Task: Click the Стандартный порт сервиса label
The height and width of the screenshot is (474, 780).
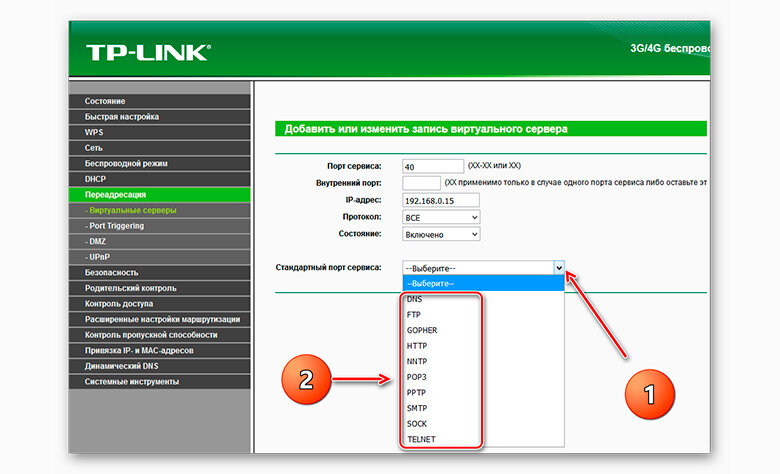Action: click(x=328, y=268)
